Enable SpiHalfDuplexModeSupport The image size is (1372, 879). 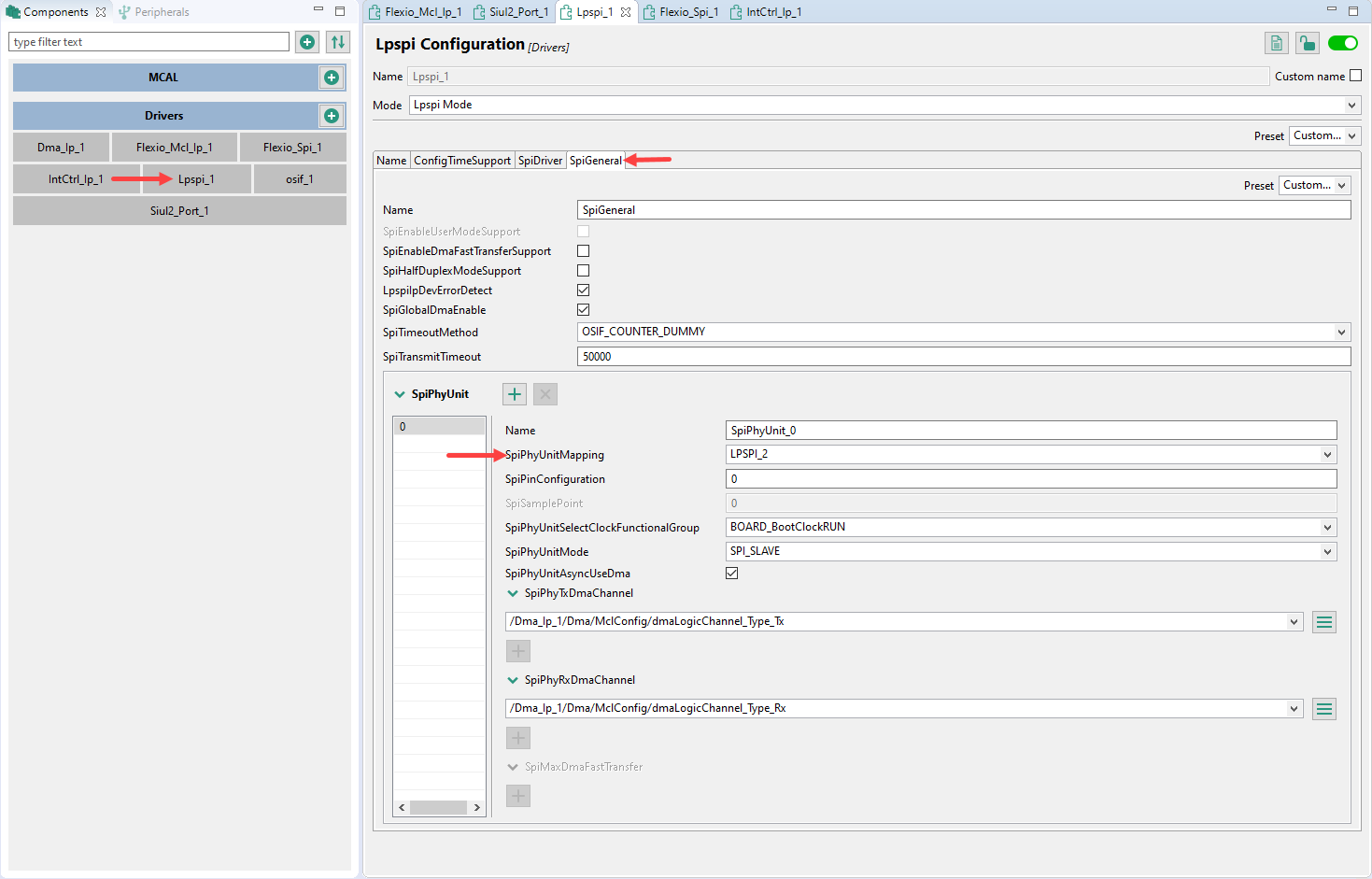pos(583,270)
